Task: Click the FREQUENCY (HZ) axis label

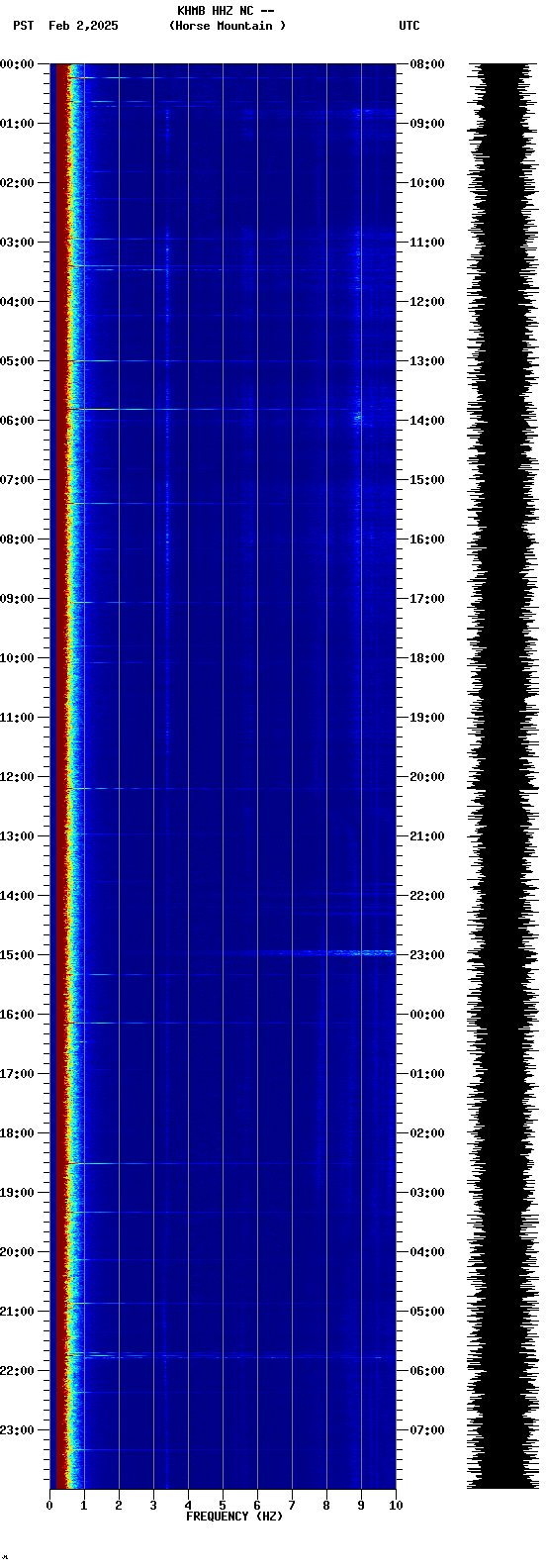Action: (234, 1517)
